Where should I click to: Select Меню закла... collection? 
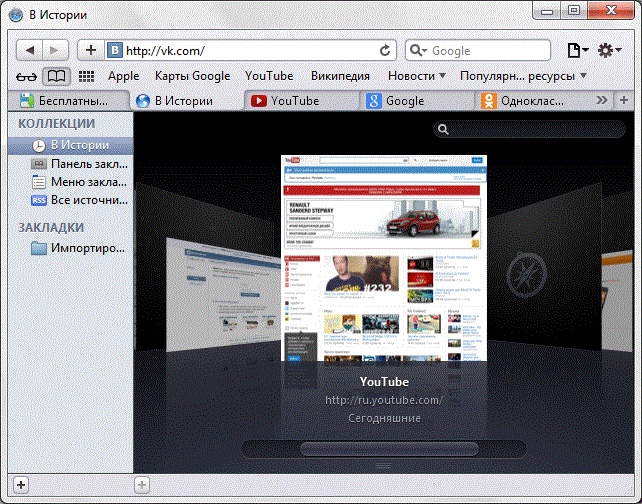tap(70, 182)
